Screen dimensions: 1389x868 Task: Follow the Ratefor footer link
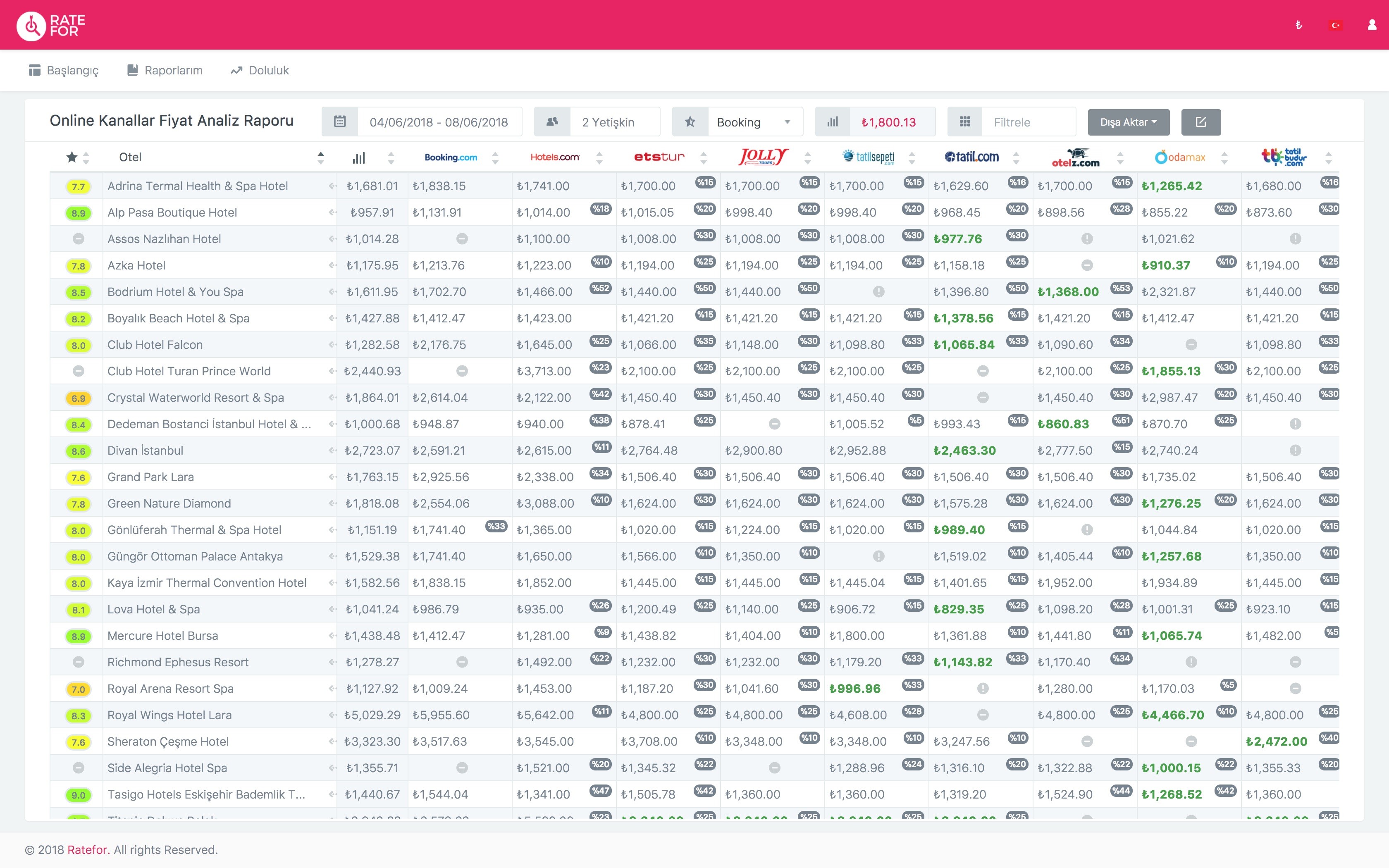coord(88,850)
